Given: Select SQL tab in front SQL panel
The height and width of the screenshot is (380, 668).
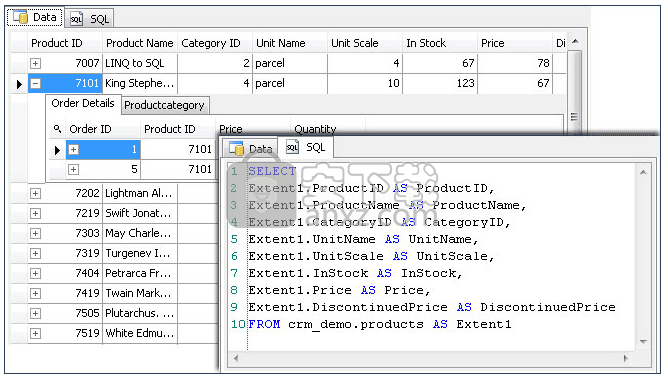Looking at the screenshot, I should pyautogui.click(x=305, y=147).
